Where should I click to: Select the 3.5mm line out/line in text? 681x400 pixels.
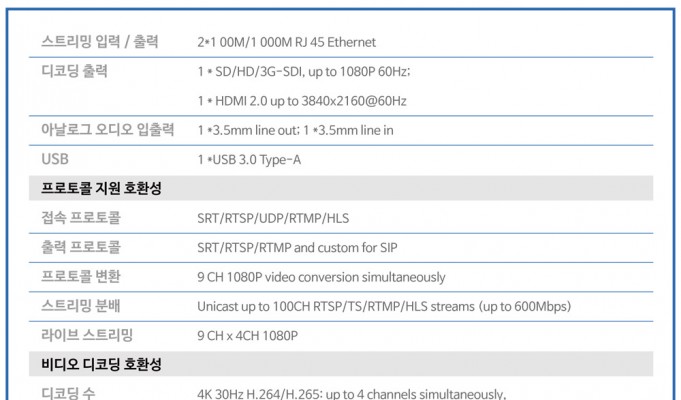coord(295,130)
